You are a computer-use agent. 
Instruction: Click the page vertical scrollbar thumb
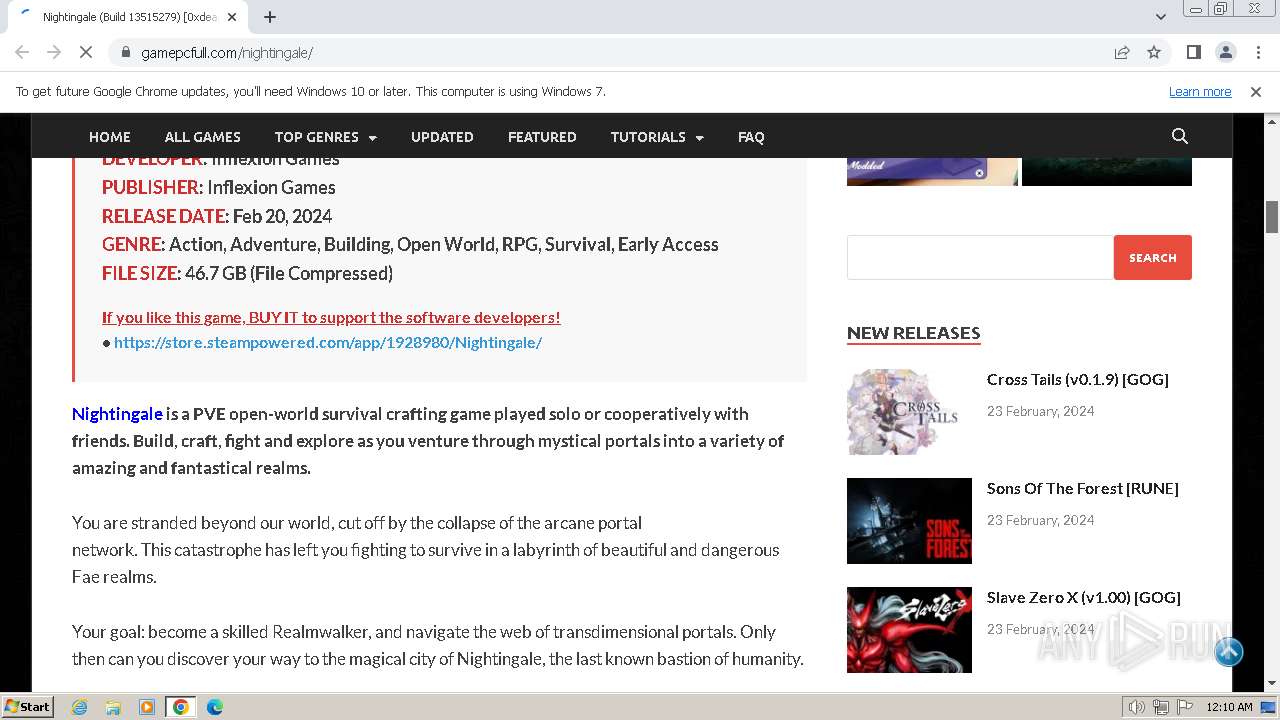[x=1272, y=217]
